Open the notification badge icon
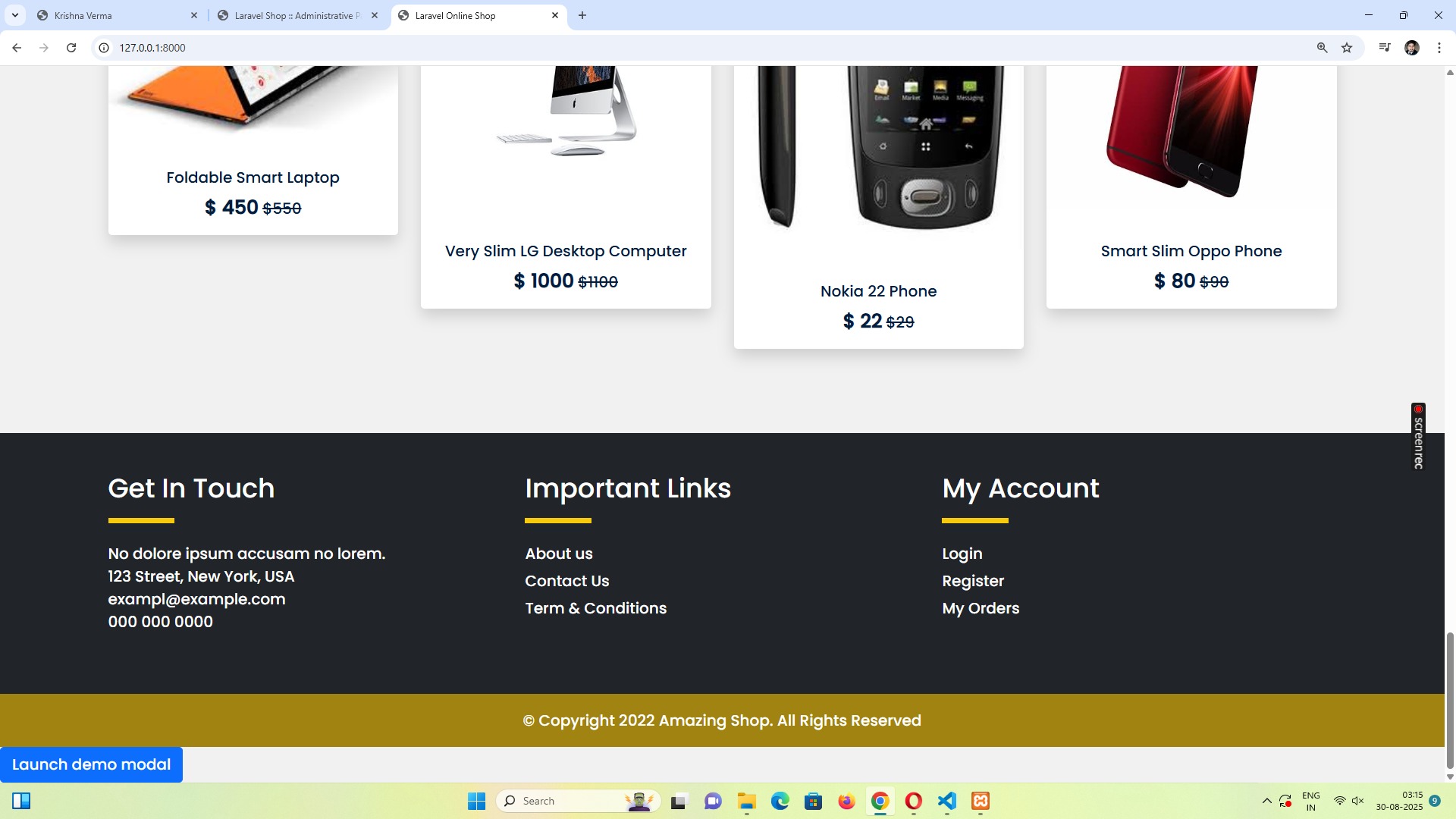Screen dimensions: 1456x819 click(x=1435, y=801)
